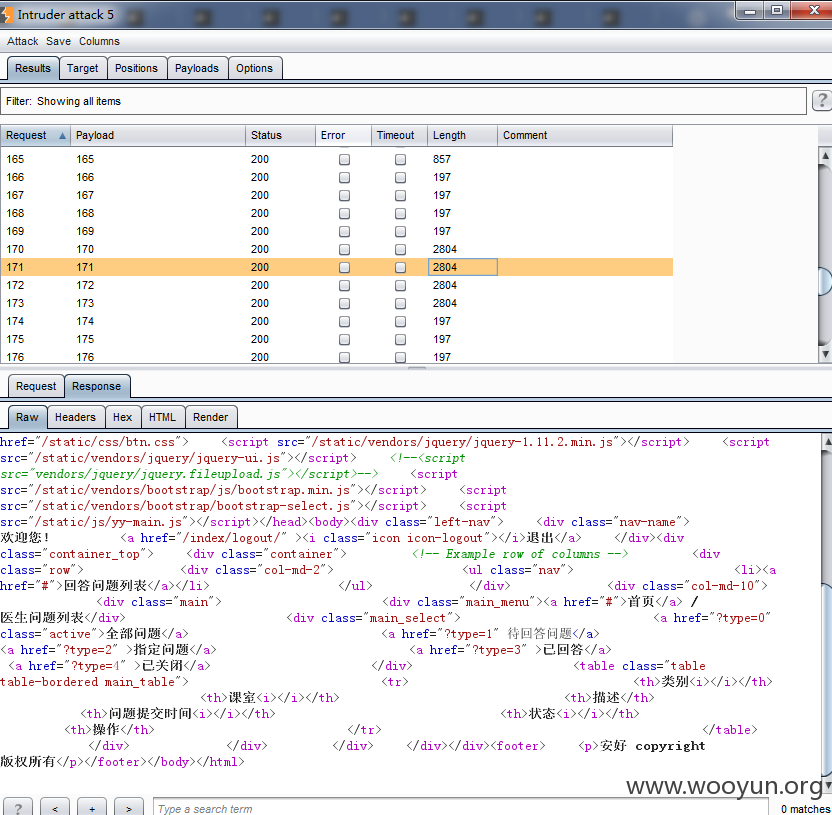This screenshot has height=815, width=832.
Task: Select request row 173
Action: point(336,304)
